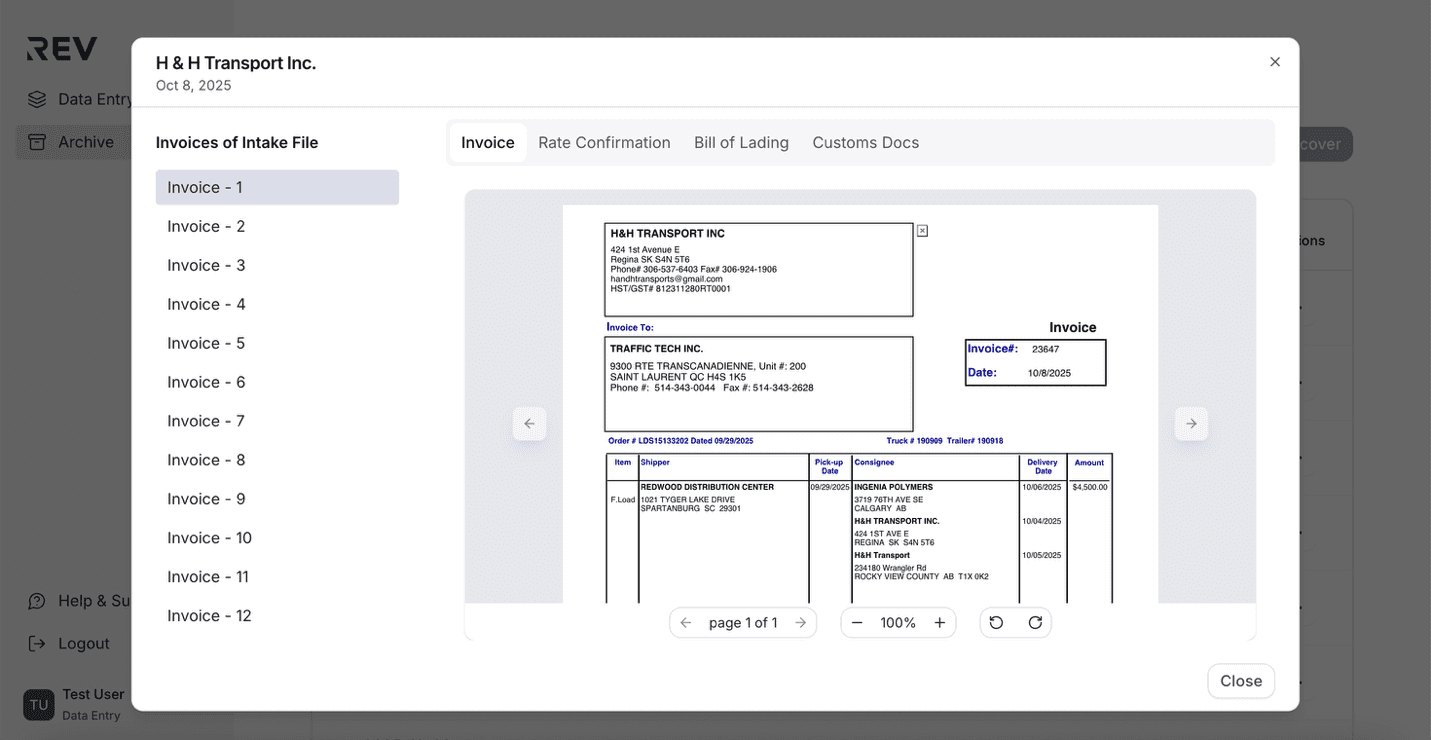Click the Logout icon
Image resolution: width=1431 pixels, height=740 pixels.
37,643
